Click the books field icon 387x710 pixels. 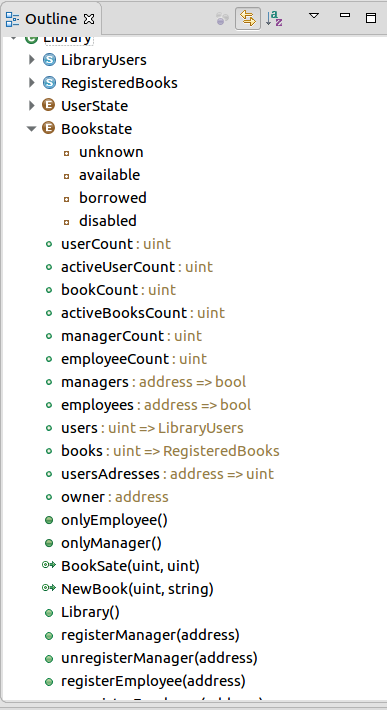coord(49,451)
